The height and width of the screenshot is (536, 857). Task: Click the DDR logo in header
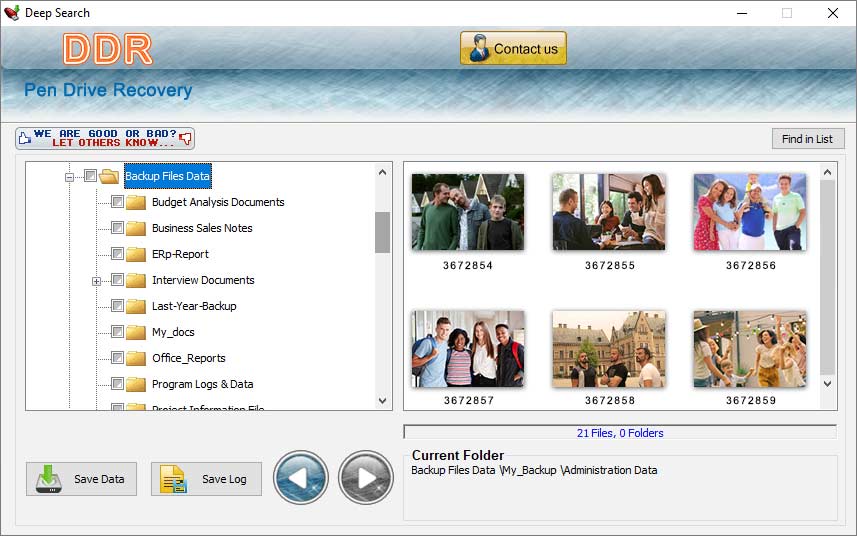click(108, 49)
